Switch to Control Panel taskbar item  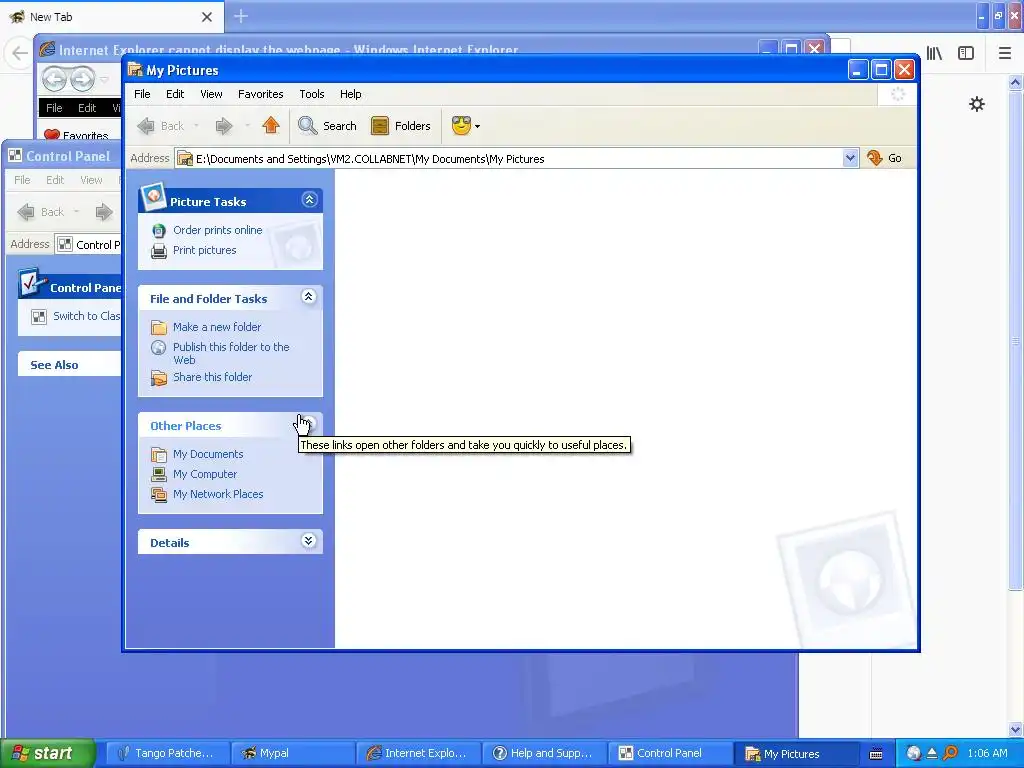pyautogui.click(x=671, y=753)
